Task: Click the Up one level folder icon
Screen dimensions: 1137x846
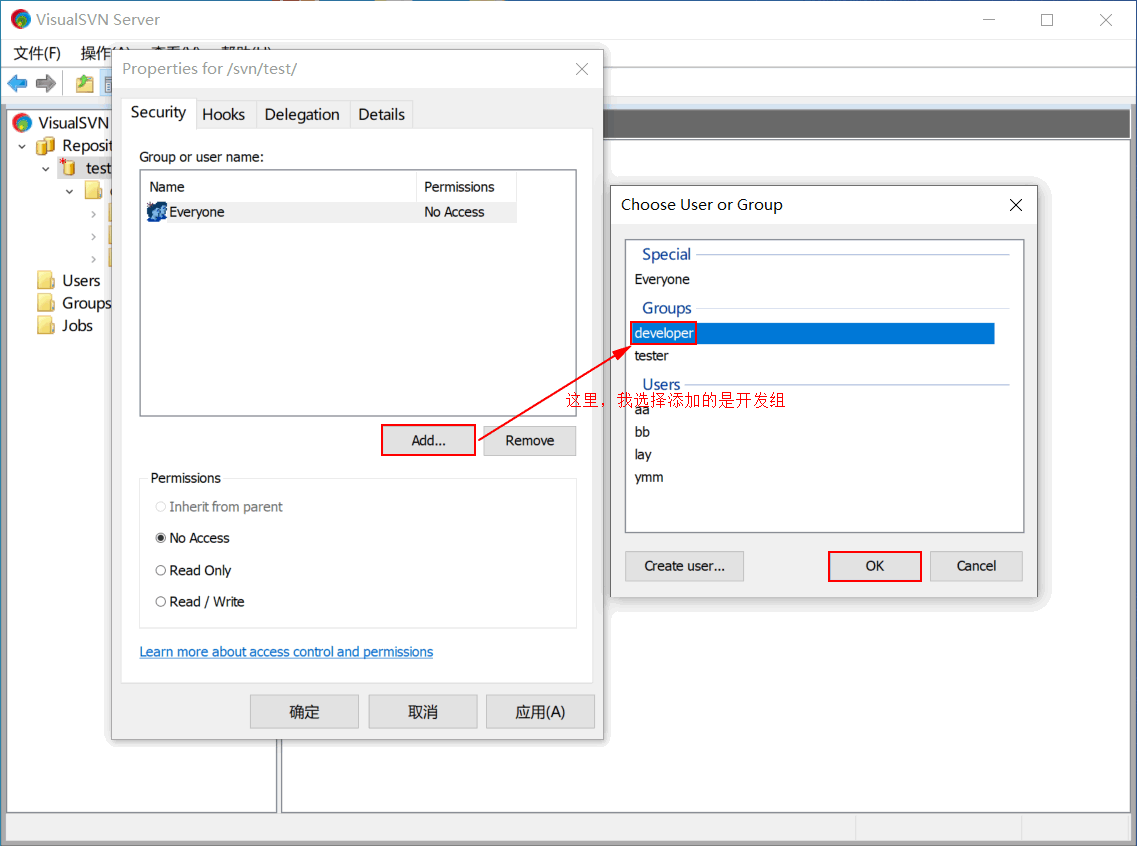Action: coord(85,83)
